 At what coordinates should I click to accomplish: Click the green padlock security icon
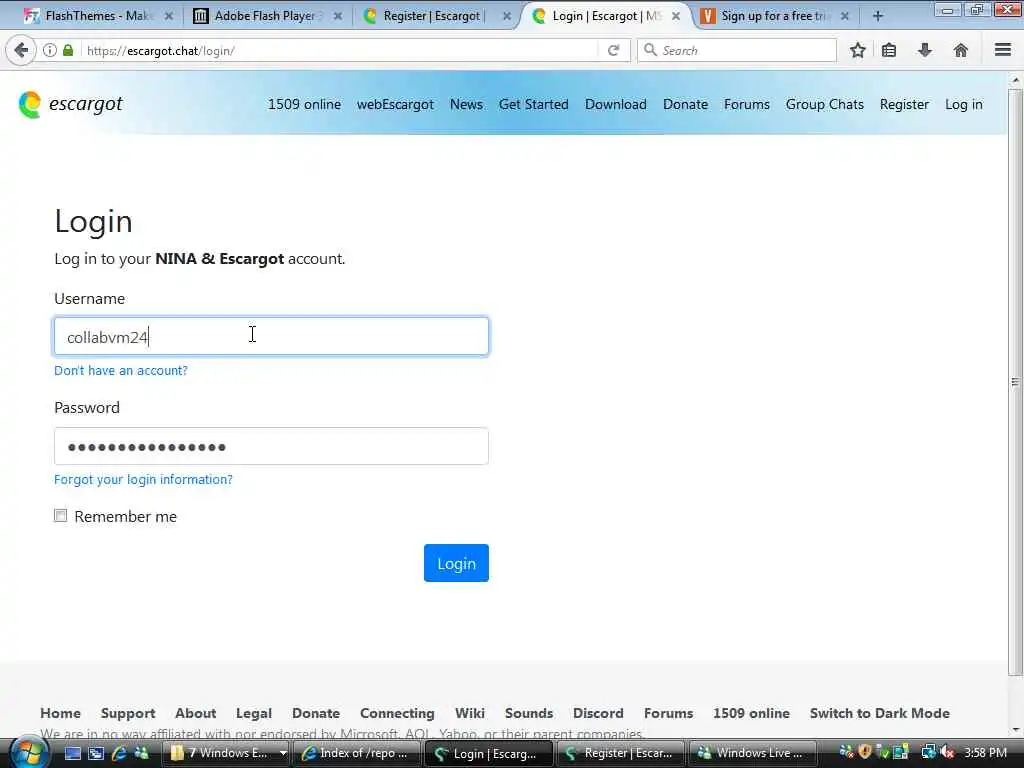coord(68,50)
